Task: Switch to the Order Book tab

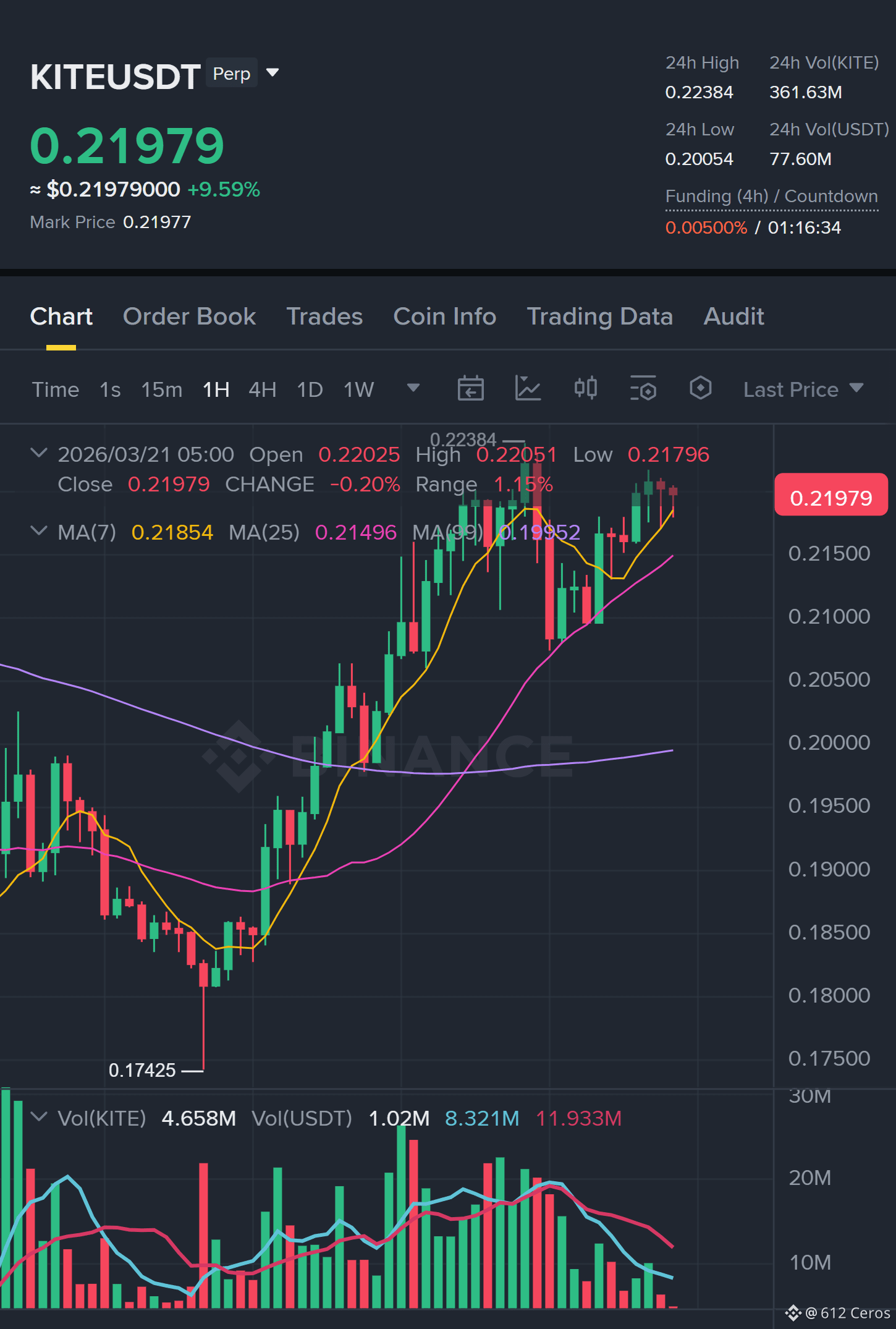Action: click(x=189, y=316)
